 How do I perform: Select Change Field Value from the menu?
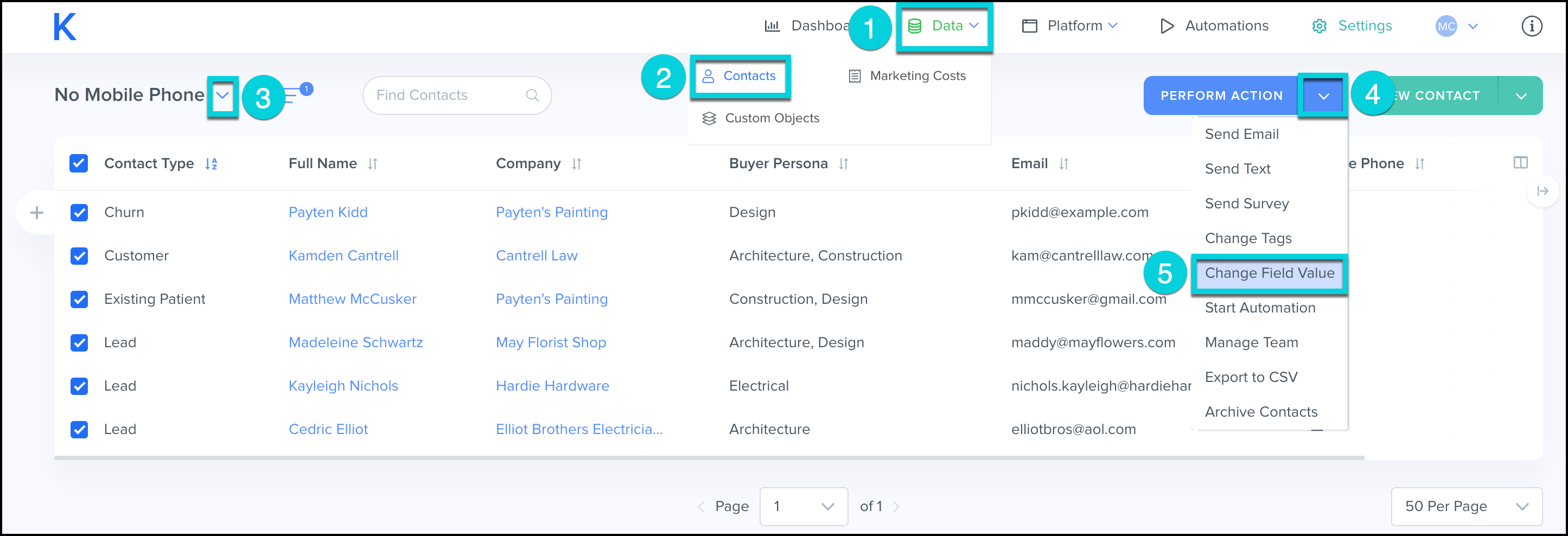[x=1269, y=273]
